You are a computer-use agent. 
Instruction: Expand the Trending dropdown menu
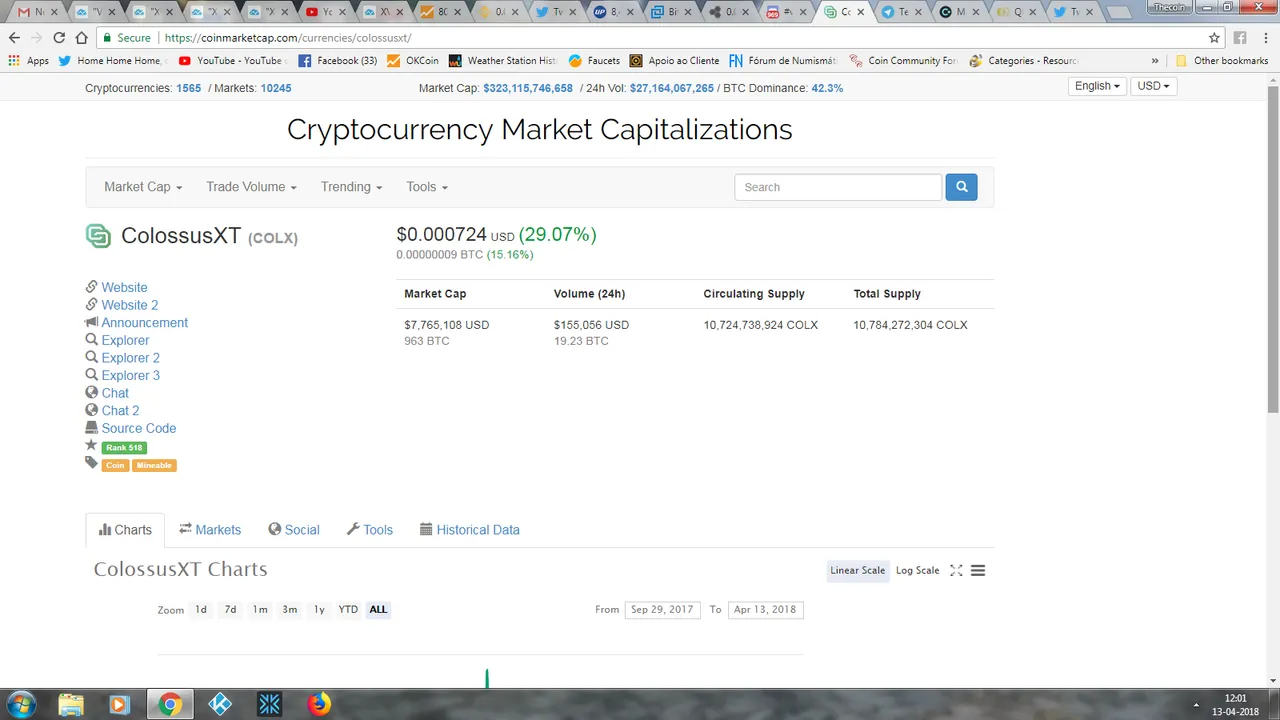pos(352,187)
